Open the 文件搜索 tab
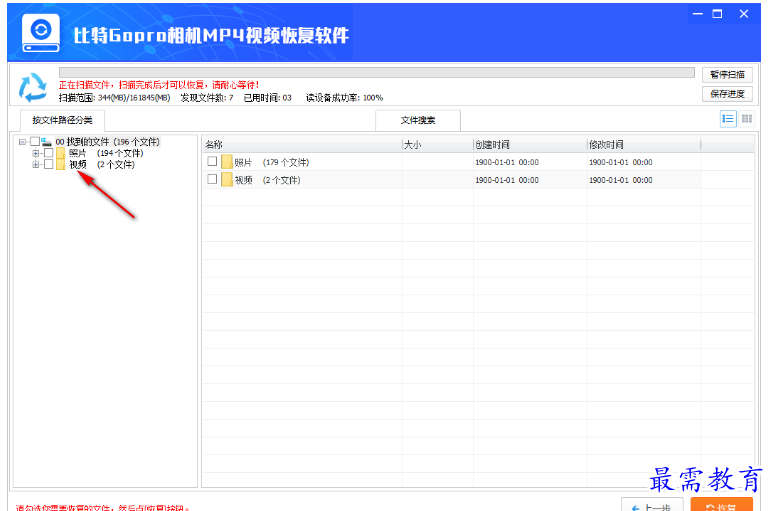Viewport: 771px width, 511px height. [x=418, y=120]
